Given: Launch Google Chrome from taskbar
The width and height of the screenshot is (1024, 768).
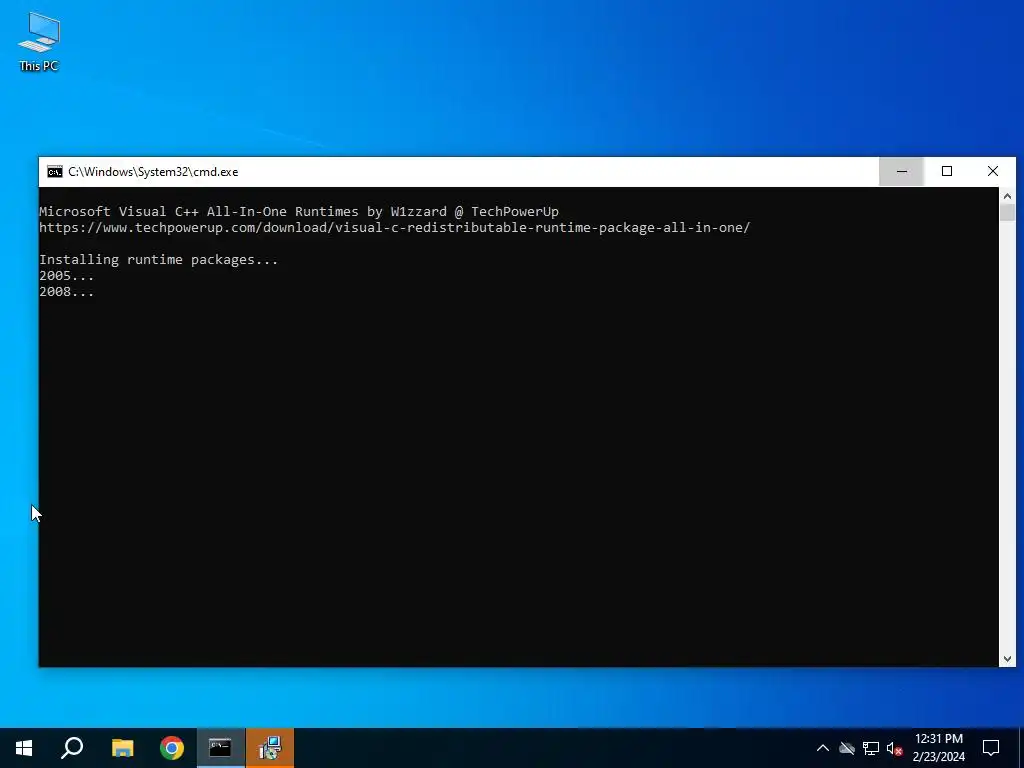Looking at the screenshot, I should tap(172, 748).
